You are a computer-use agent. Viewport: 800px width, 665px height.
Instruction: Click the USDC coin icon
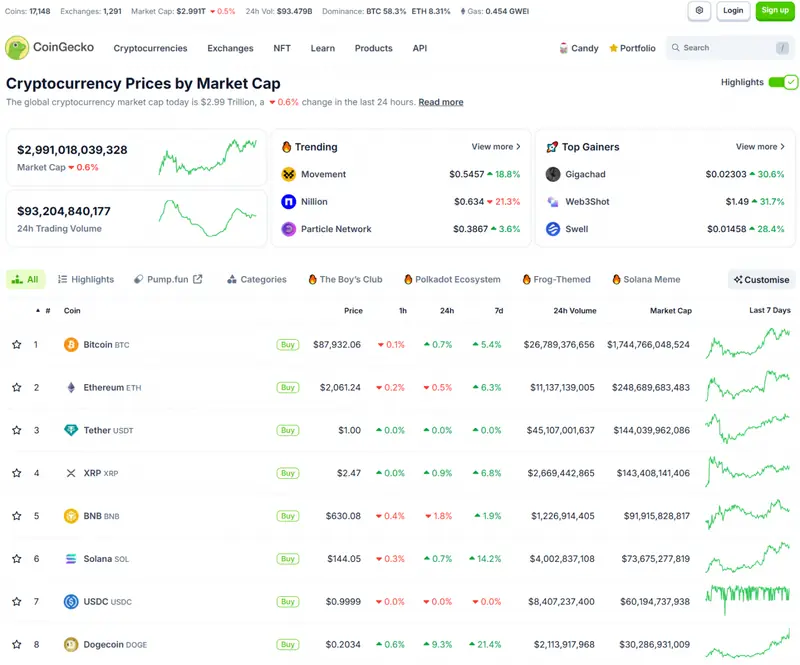[71, 602]
